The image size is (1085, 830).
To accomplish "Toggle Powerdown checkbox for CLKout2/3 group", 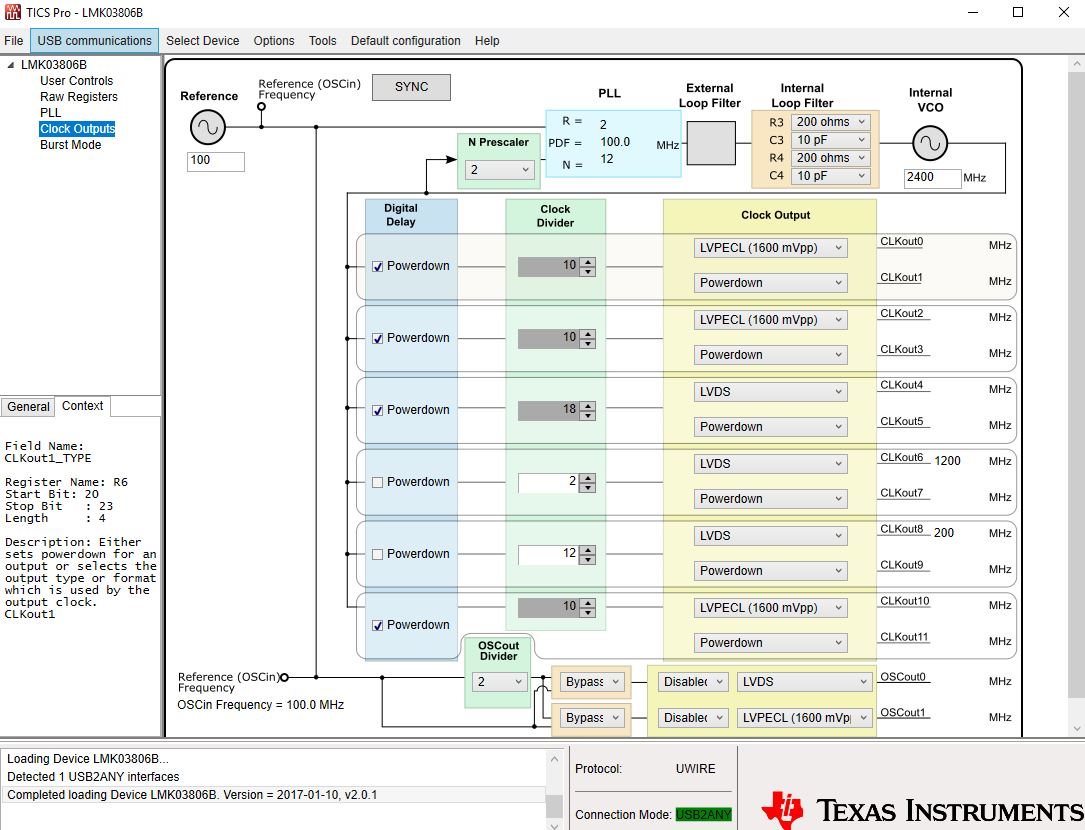I will [378, 339].
